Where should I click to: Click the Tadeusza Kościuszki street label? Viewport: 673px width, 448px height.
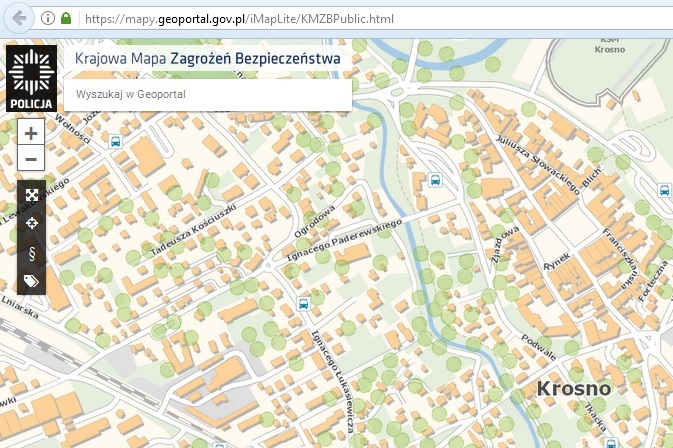194,230
